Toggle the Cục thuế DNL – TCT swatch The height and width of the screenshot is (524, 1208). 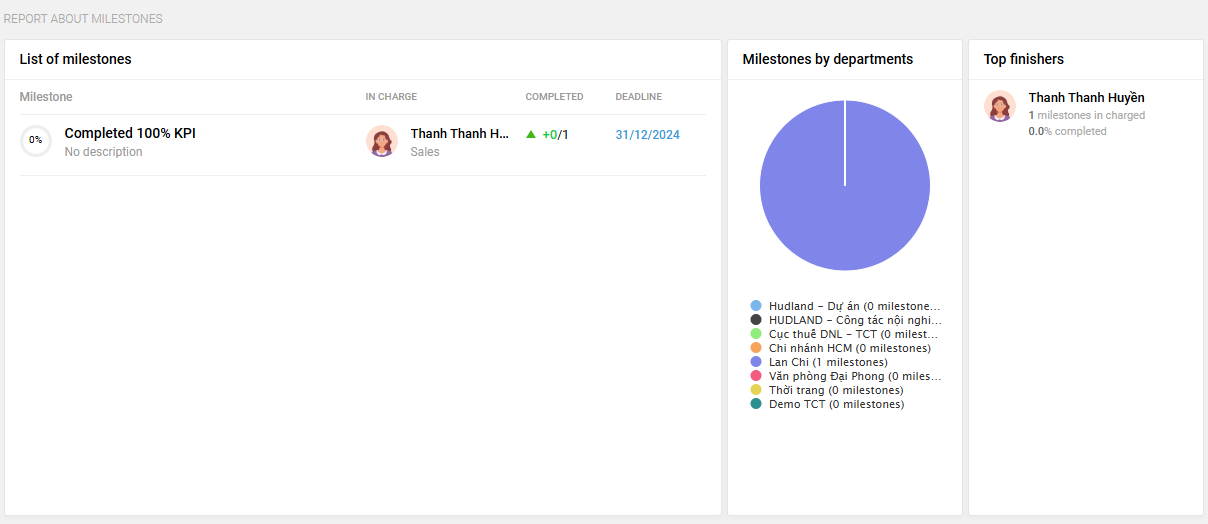tap(756, 334)
